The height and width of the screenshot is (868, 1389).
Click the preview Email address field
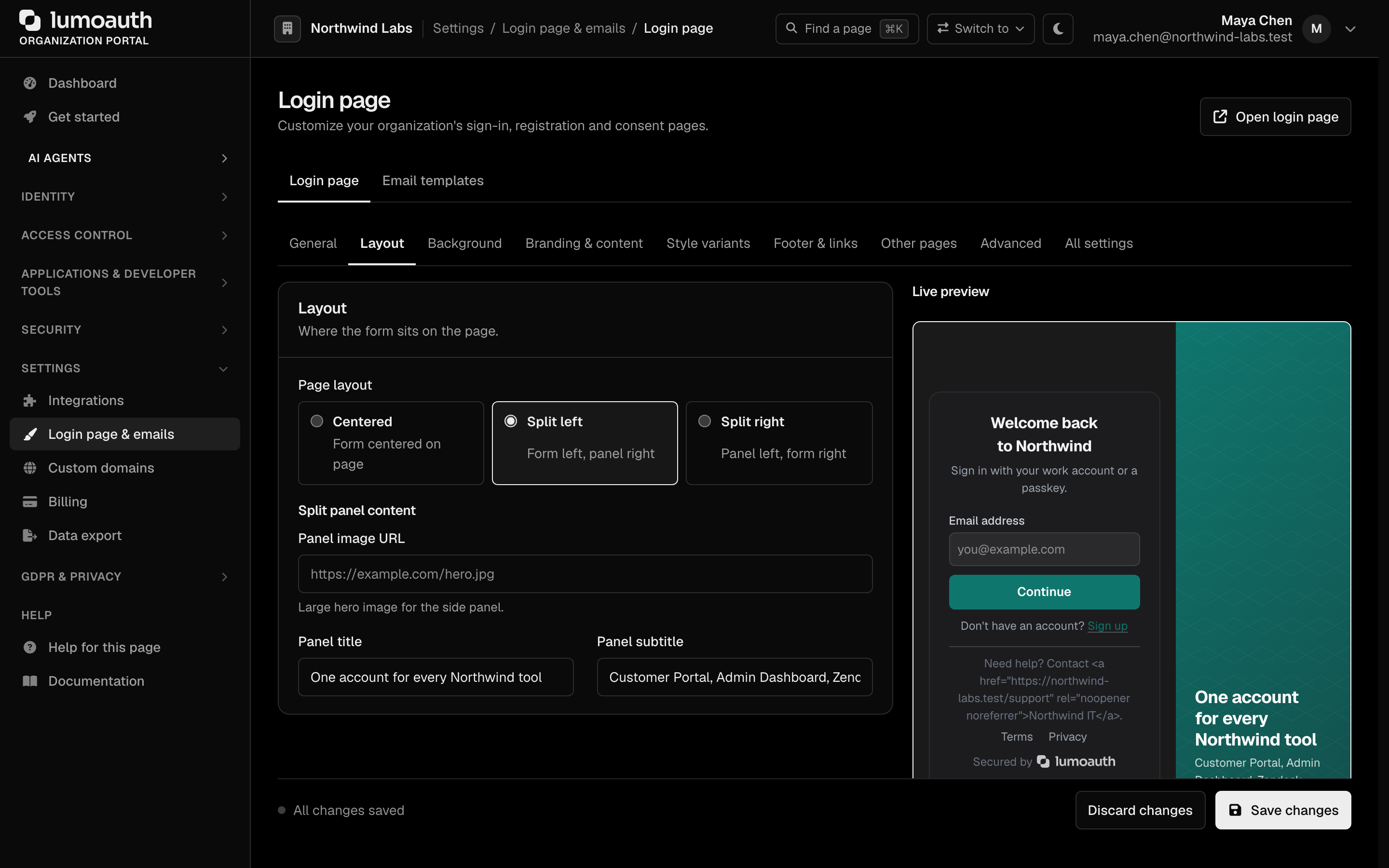[1044, 549]
